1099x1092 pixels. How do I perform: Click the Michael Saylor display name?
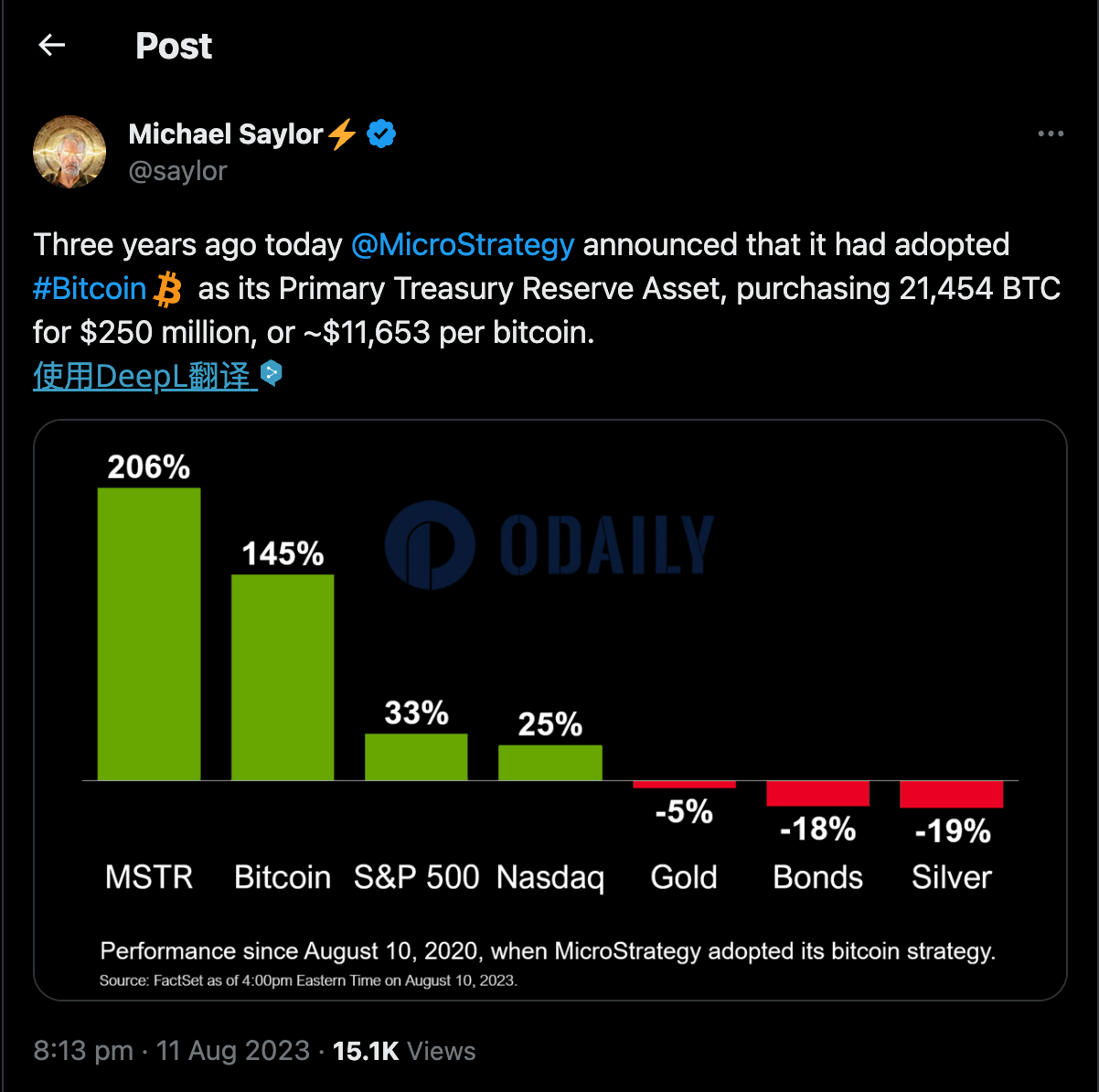point(226,134)
